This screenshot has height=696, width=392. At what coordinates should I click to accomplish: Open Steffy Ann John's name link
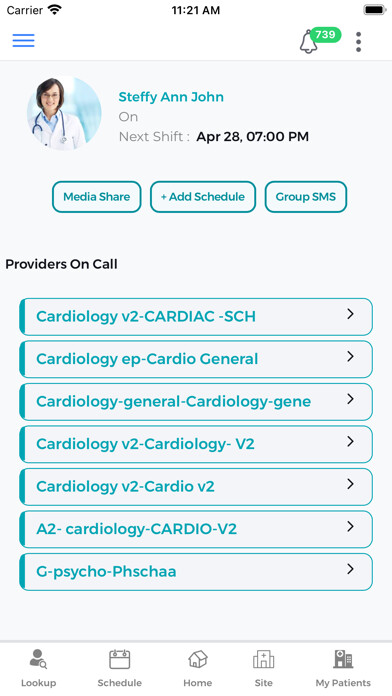tap(171, 97)
